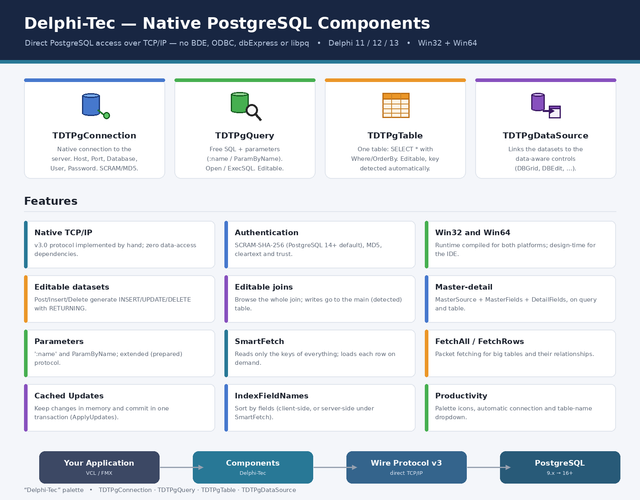Click the Palette icons description text

tap(513, 413)
